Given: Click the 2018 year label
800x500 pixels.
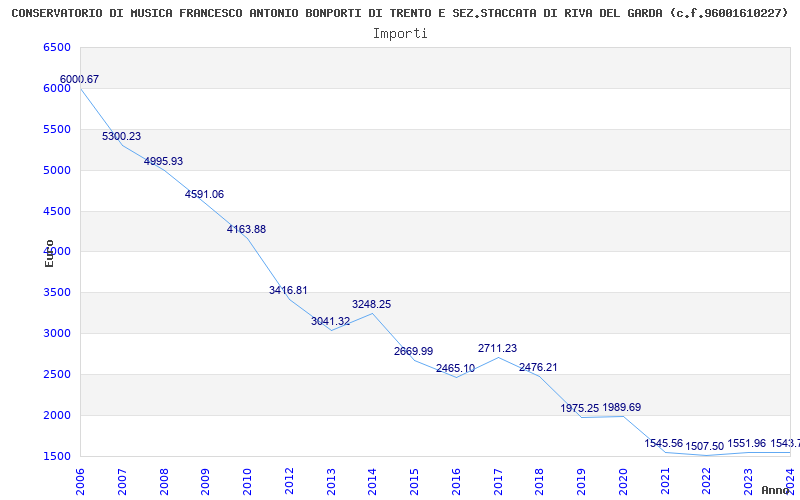Looking at the screenshot, I should tap(540, 482).
